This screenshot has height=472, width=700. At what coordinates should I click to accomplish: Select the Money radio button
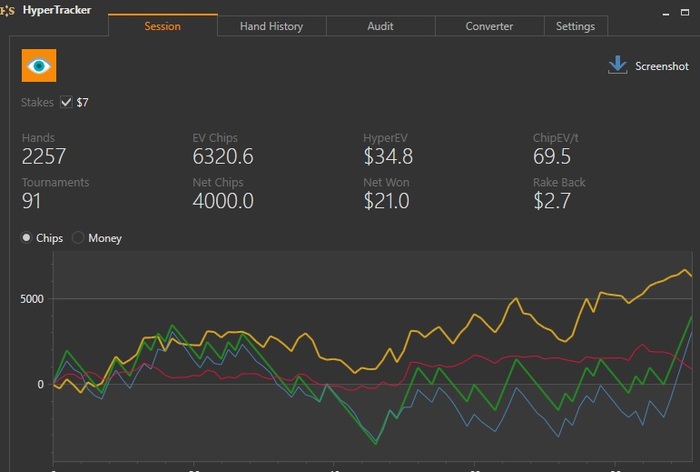tap(78, 238)
